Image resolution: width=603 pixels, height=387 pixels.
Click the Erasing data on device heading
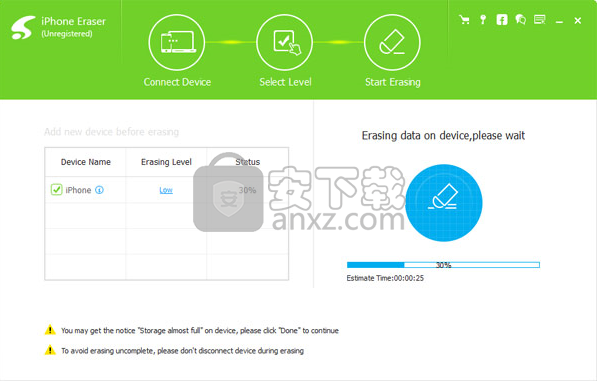coord(443,135)
